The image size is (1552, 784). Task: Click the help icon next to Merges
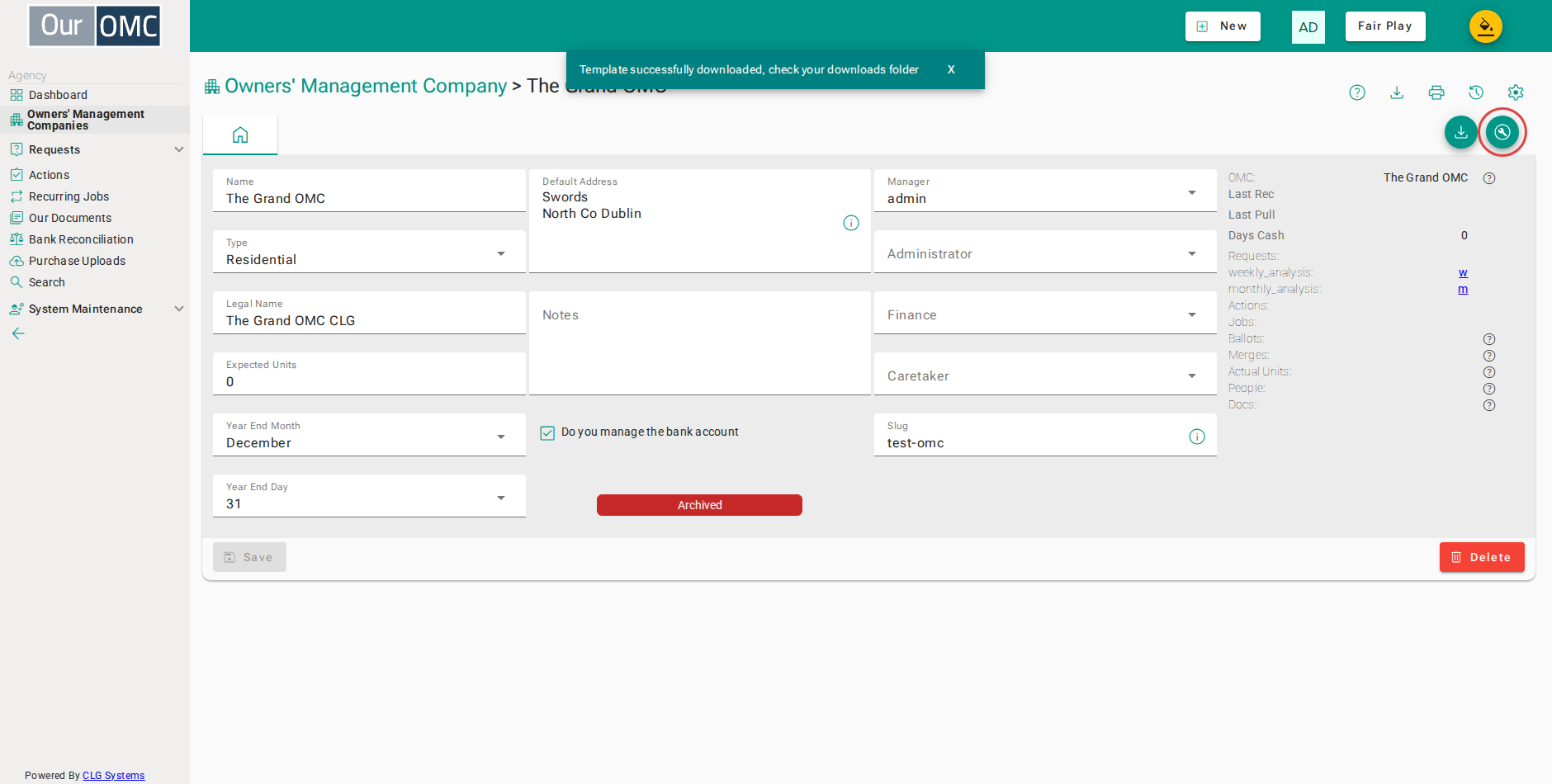(x=1489, y=356)
